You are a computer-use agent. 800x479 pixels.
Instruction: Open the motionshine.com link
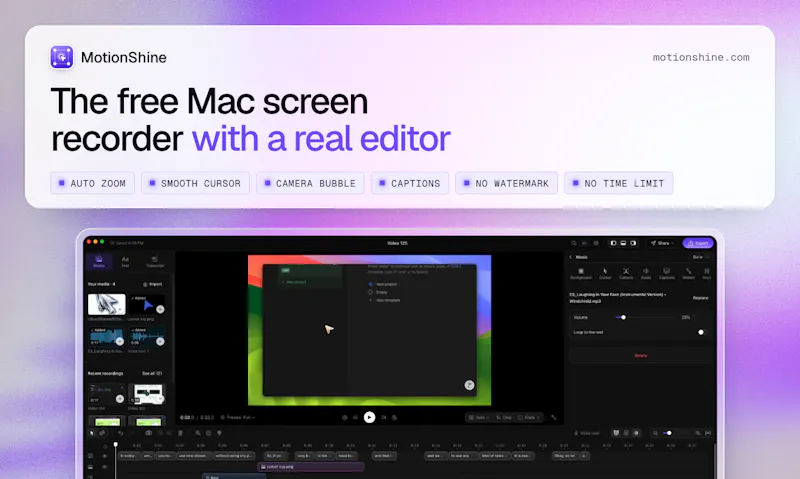701,57
